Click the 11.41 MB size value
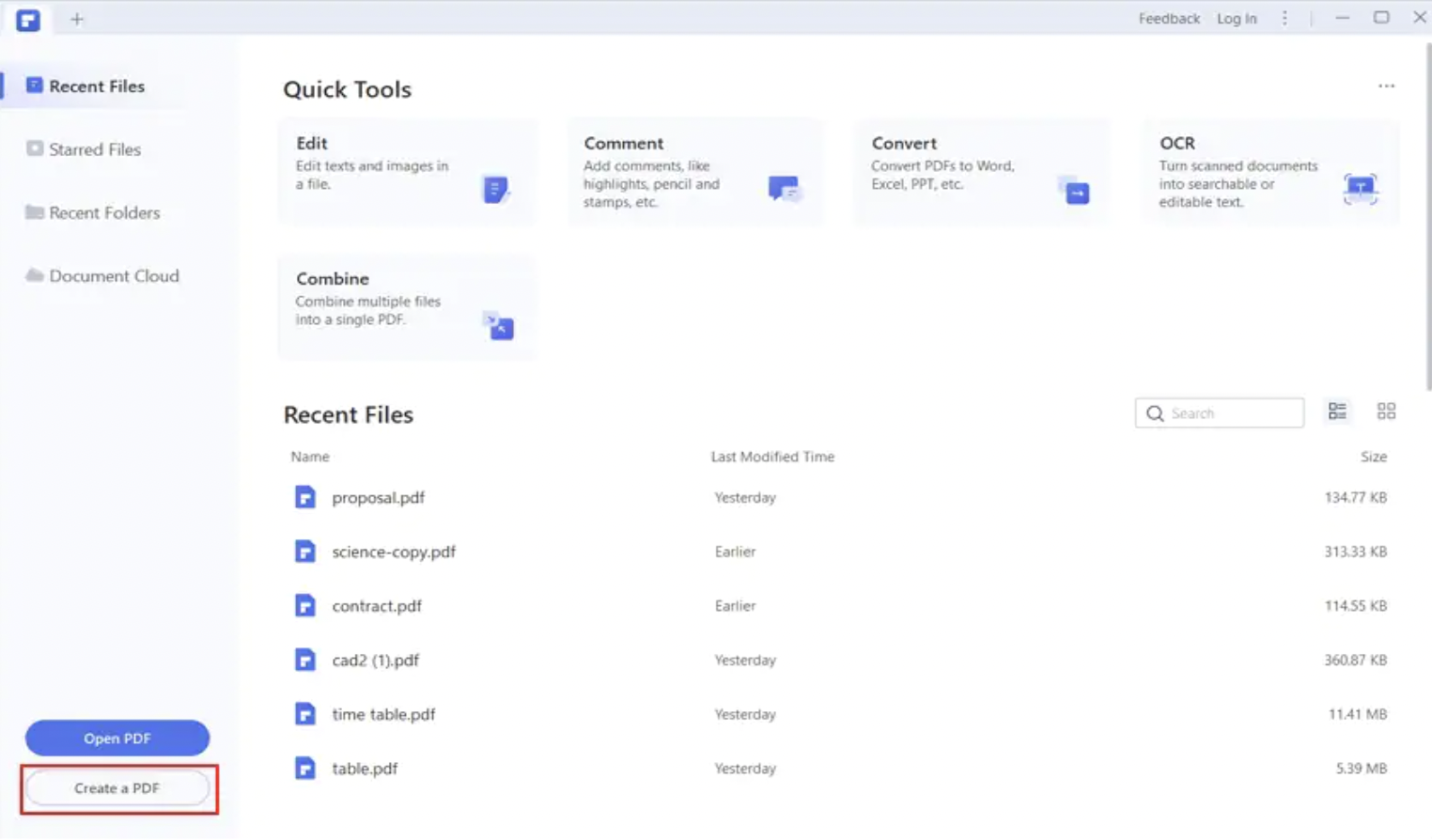The height and width of the screenshot is (840, 1432). (1358, 714)
